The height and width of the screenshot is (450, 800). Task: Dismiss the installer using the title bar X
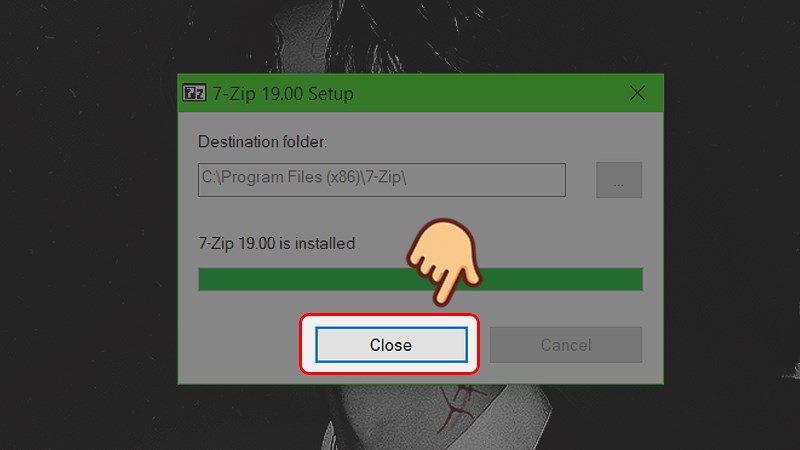click(x=637, y=93)
